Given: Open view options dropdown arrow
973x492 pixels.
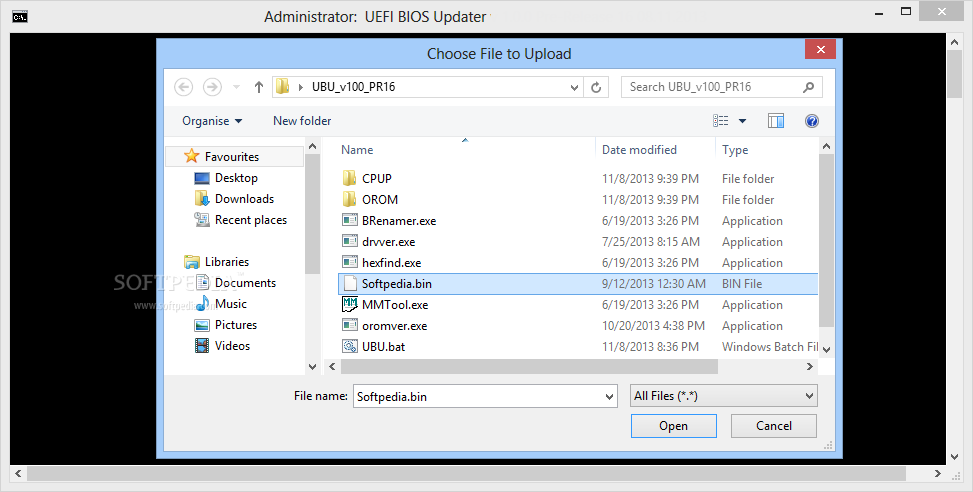Looking at the screenshot, I should tap(742, 122).
